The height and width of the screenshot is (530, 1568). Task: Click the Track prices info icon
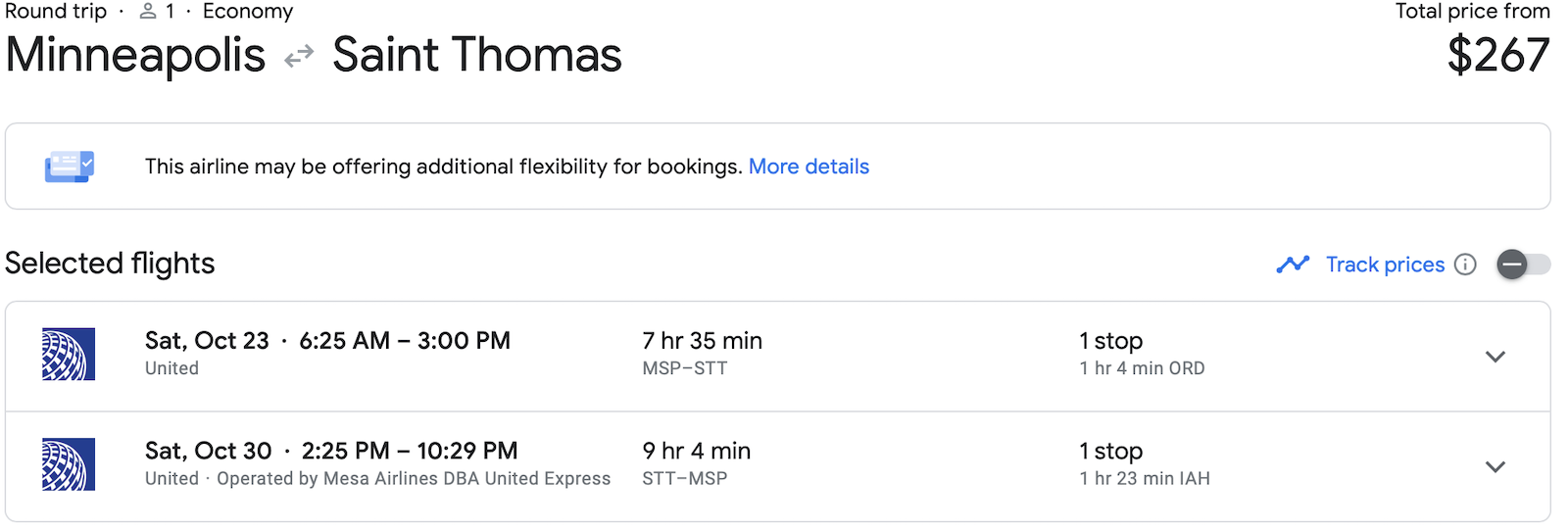pos(1465,265)
